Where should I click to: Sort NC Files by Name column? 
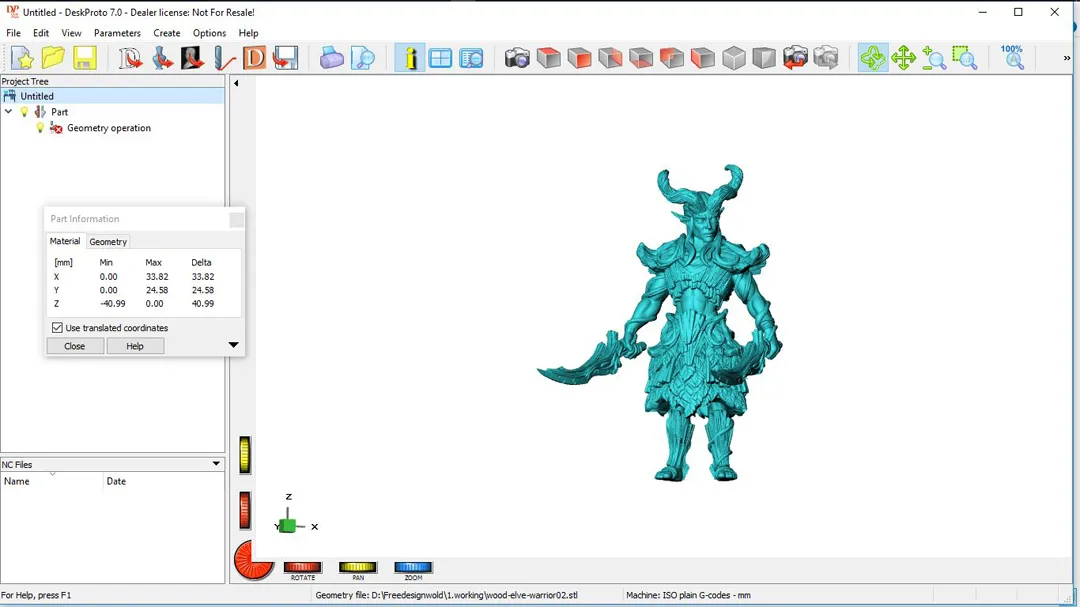pos(52,481)
